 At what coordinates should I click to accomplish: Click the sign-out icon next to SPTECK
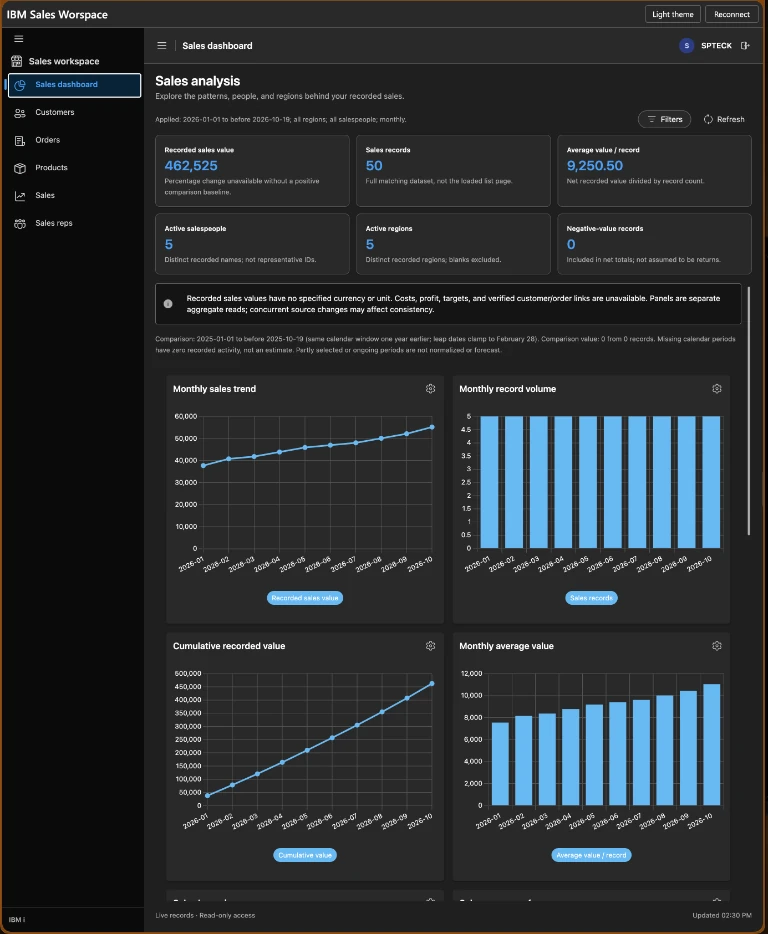point(745,45)
